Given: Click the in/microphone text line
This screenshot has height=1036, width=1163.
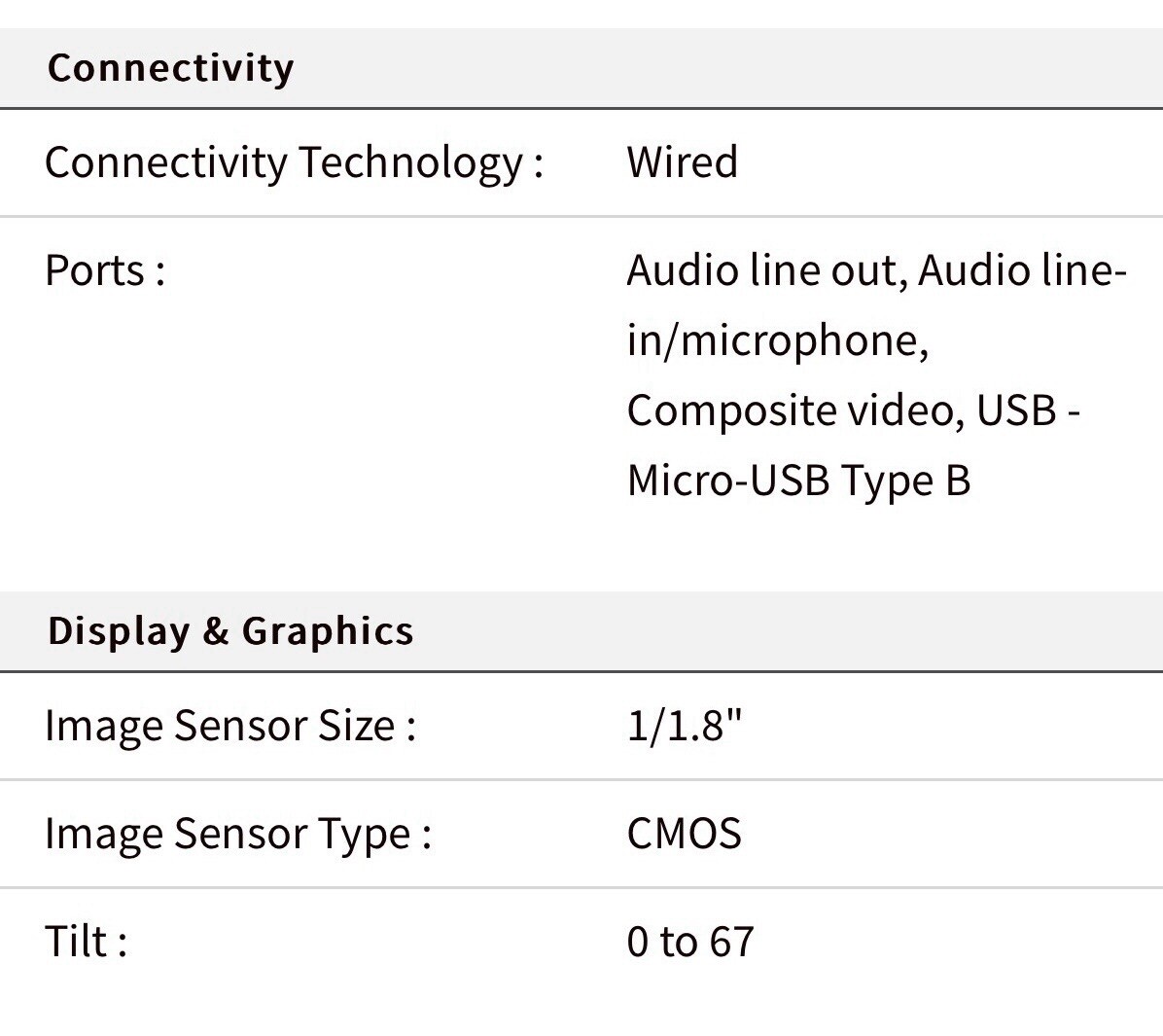Looking at the screenshot, I should pyautogui.click(x=777, y=340).
